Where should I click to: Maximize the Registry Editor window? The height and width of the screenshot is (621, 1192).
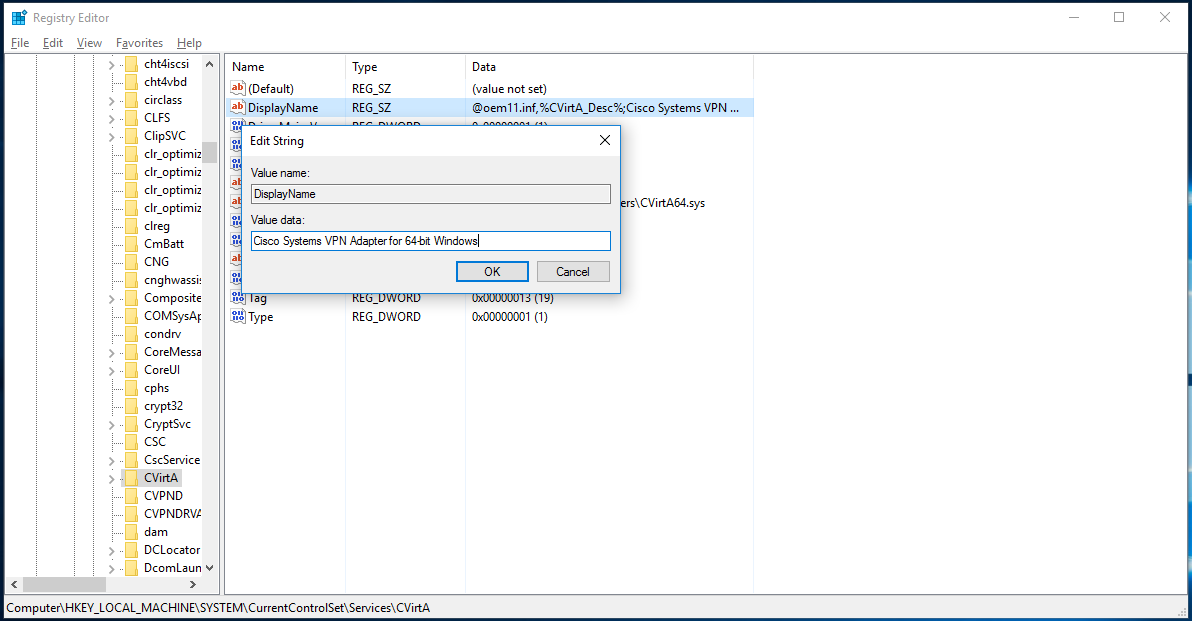[1119, 17]
